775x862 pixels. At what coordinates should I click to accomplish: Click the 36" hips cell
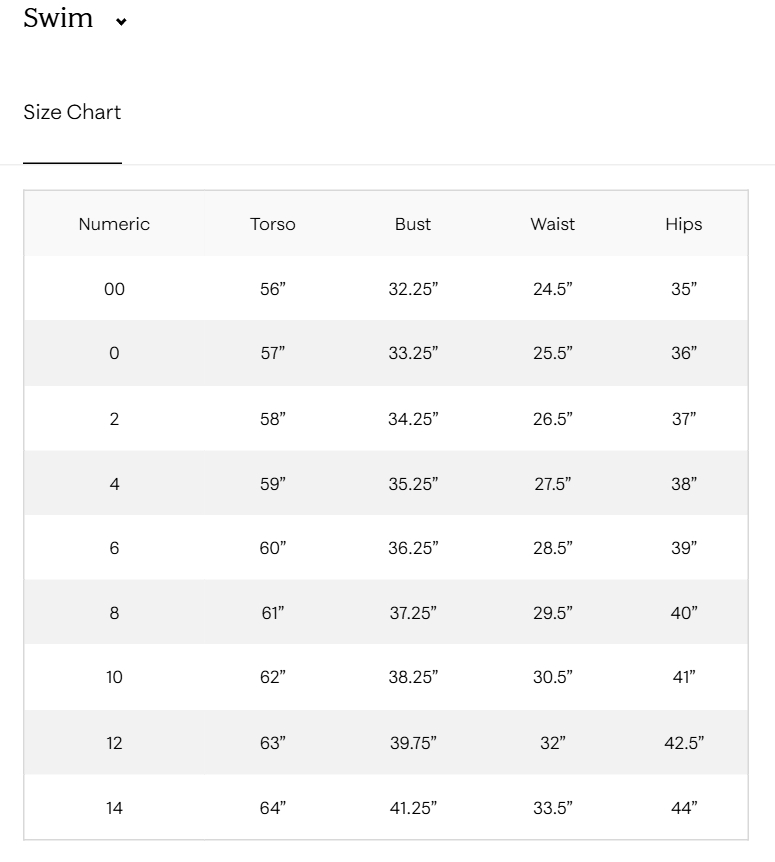click(684, 353)
